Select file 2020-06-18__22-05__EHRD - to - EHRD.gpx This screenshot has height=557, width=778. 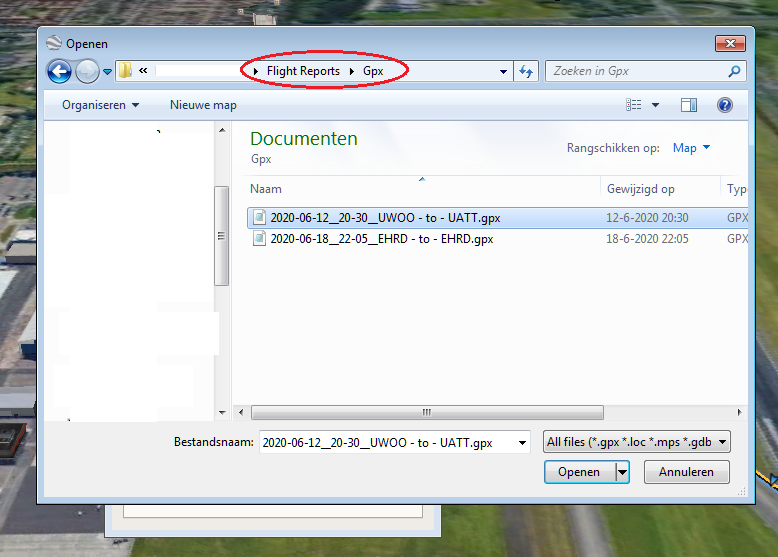[497, 239]
